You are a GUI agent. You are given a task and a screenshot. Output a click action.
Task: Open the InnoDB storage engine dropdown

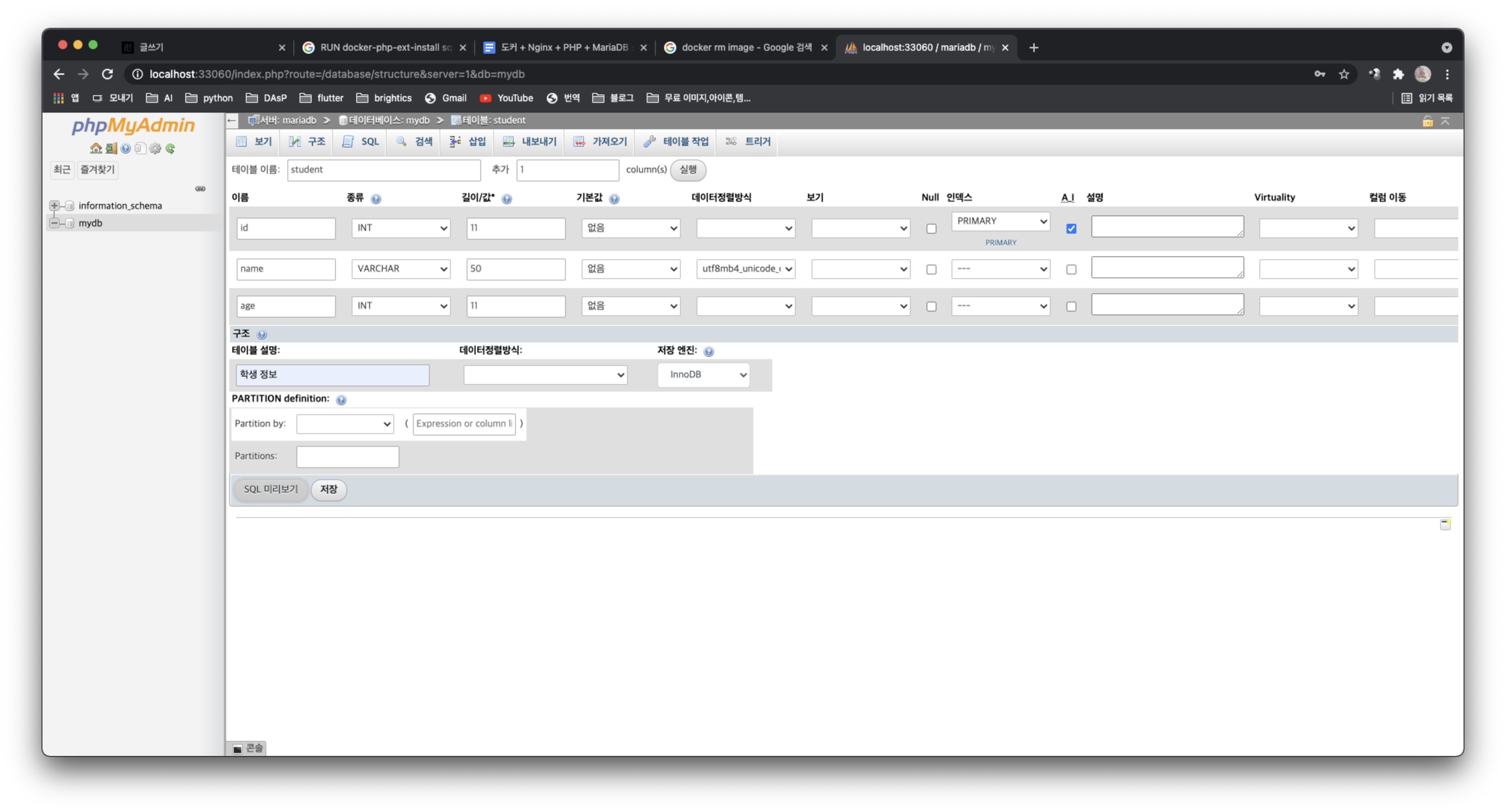point(703,375)
